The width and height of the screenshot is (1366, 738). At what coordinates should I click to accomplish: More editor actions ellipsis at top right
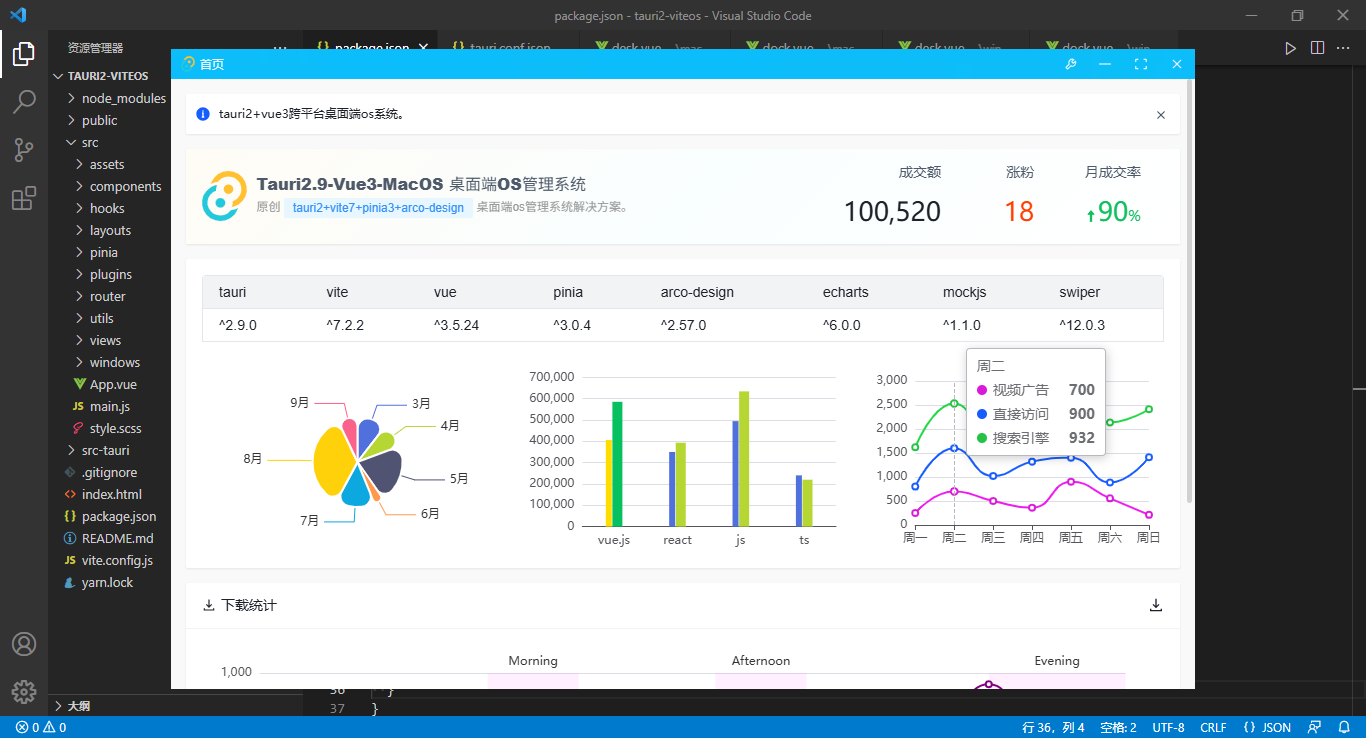[1345, 47]
